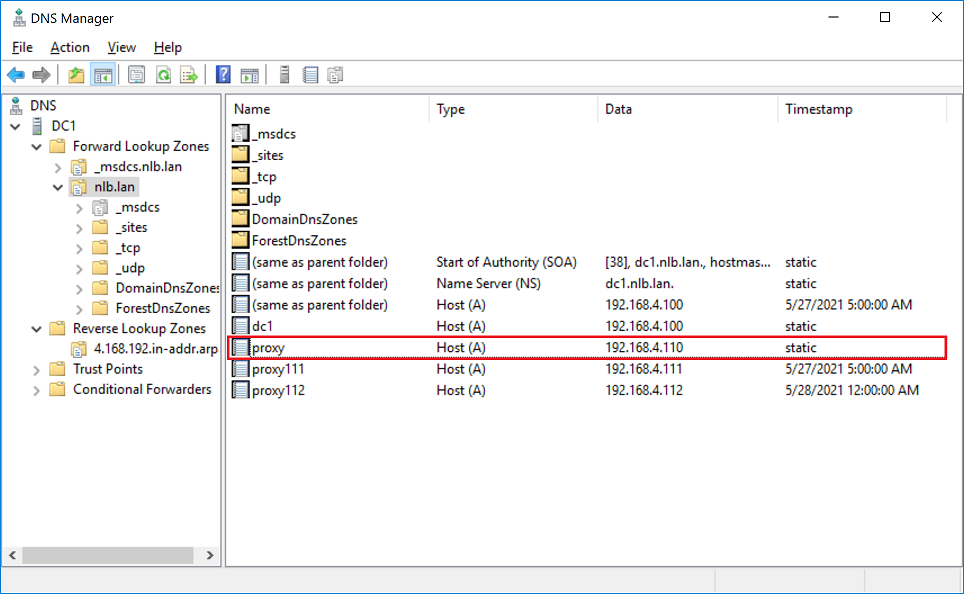Viewport: 964px width, 594px height.
Task: Click the dc1 record icon in list
Action: click(240, 326)
